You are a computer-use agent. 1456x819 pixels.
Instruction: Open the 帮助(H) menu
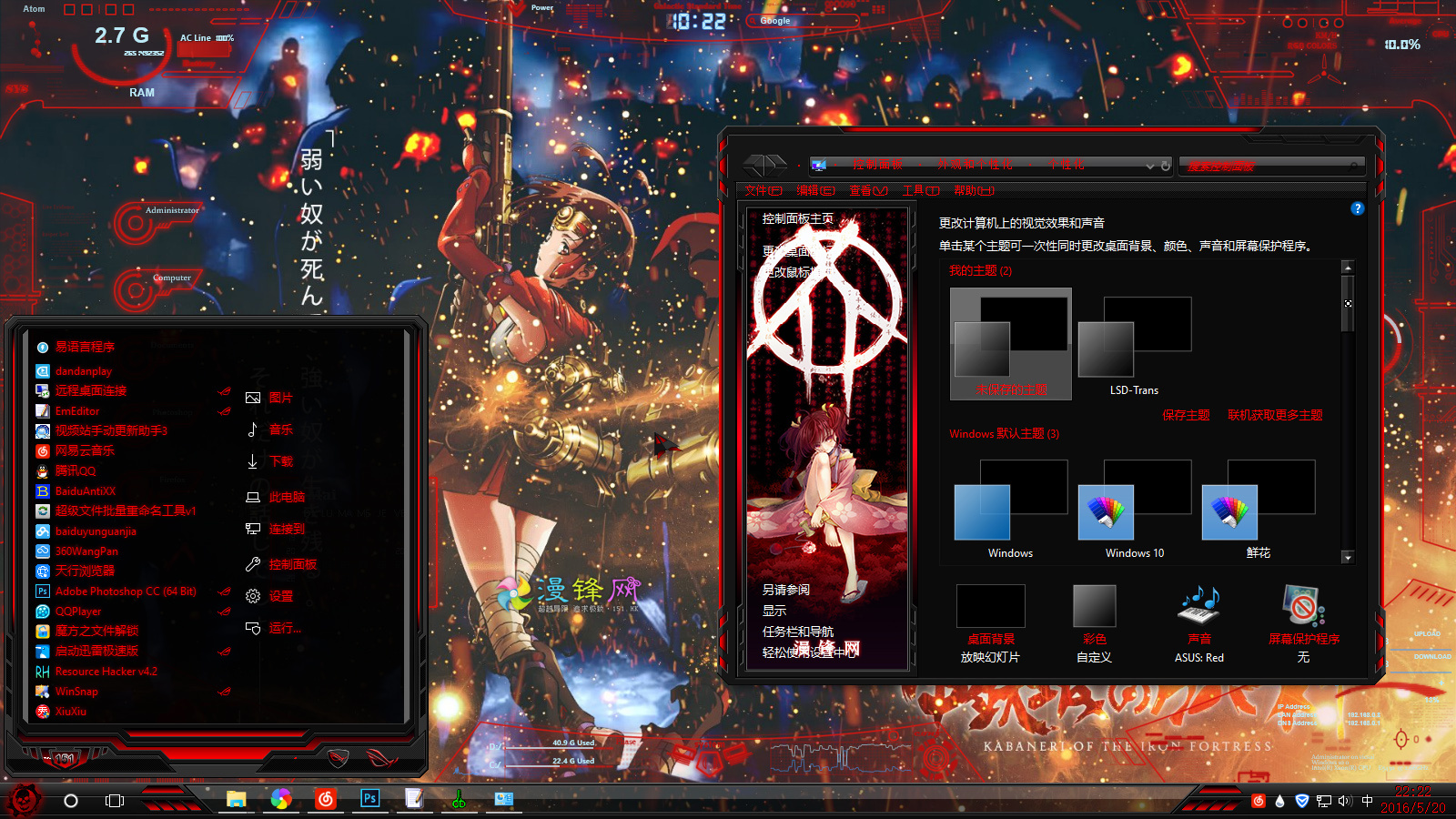click(x=974, y=191)
